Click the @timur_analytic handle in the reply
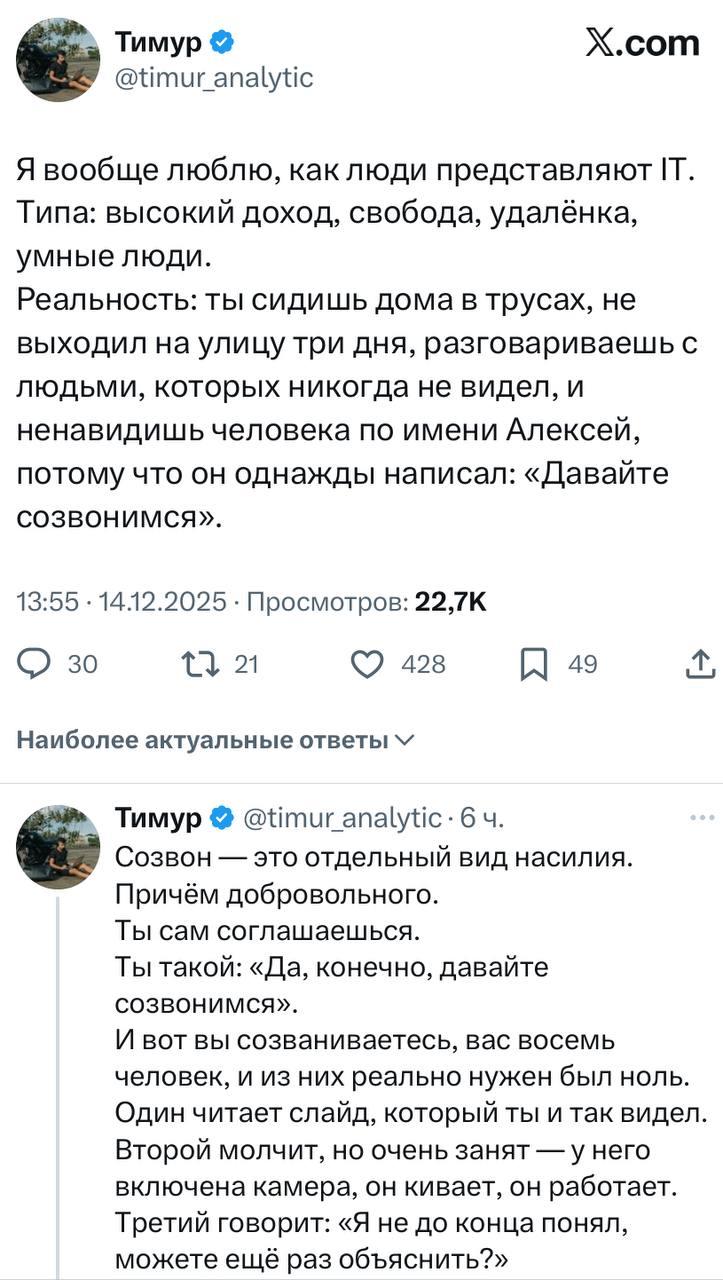 (x=339, y=818)
